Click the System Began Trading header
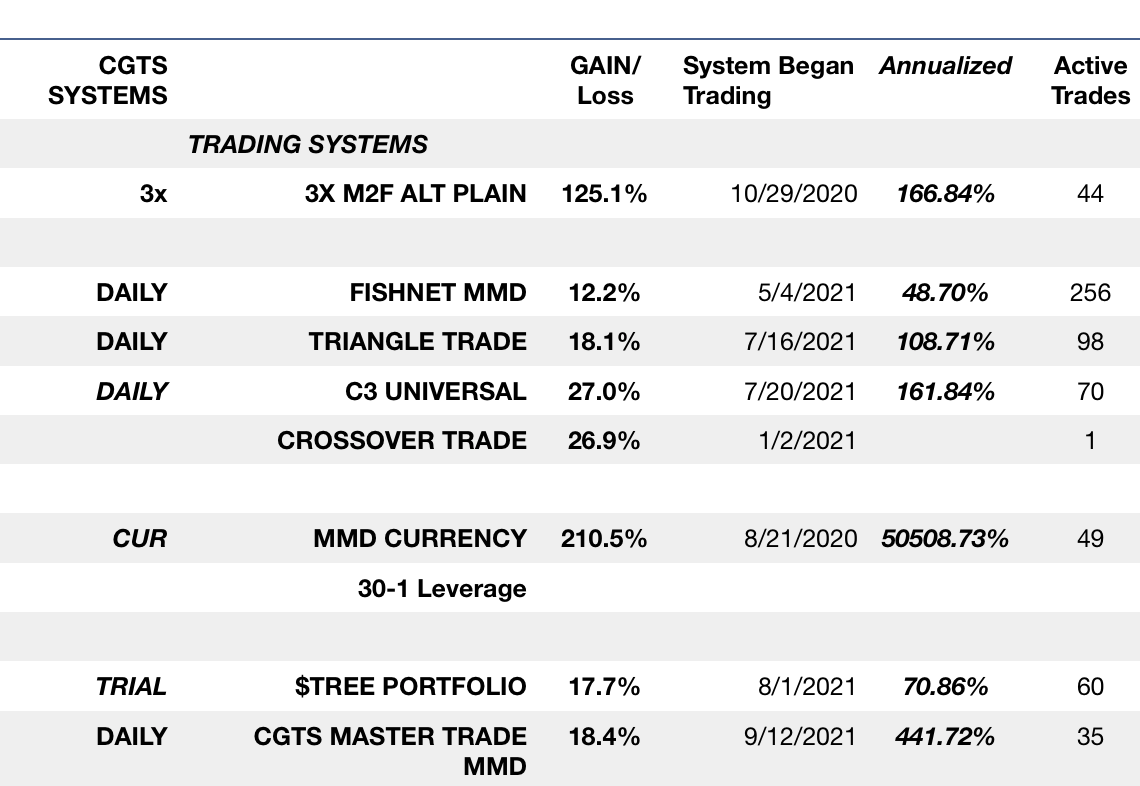 click(767, 81)
